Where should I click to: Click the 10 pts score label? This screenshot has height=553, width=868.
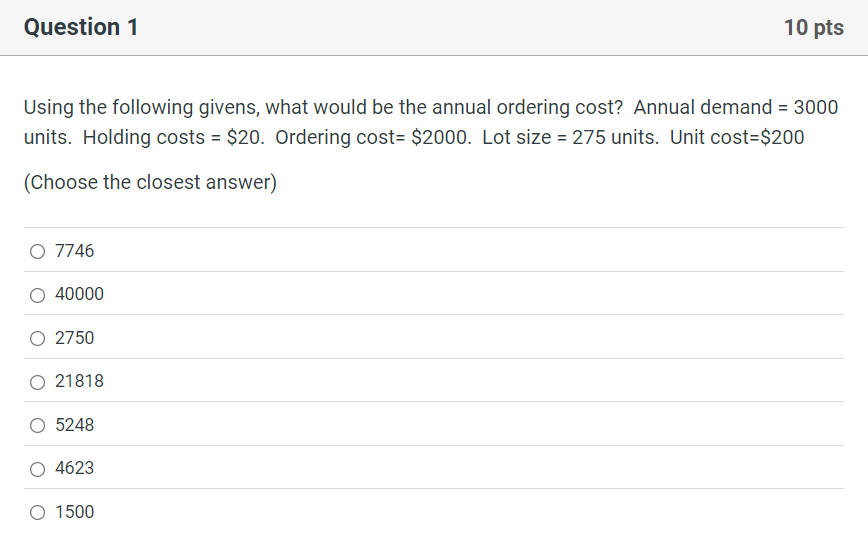[814, 27]
